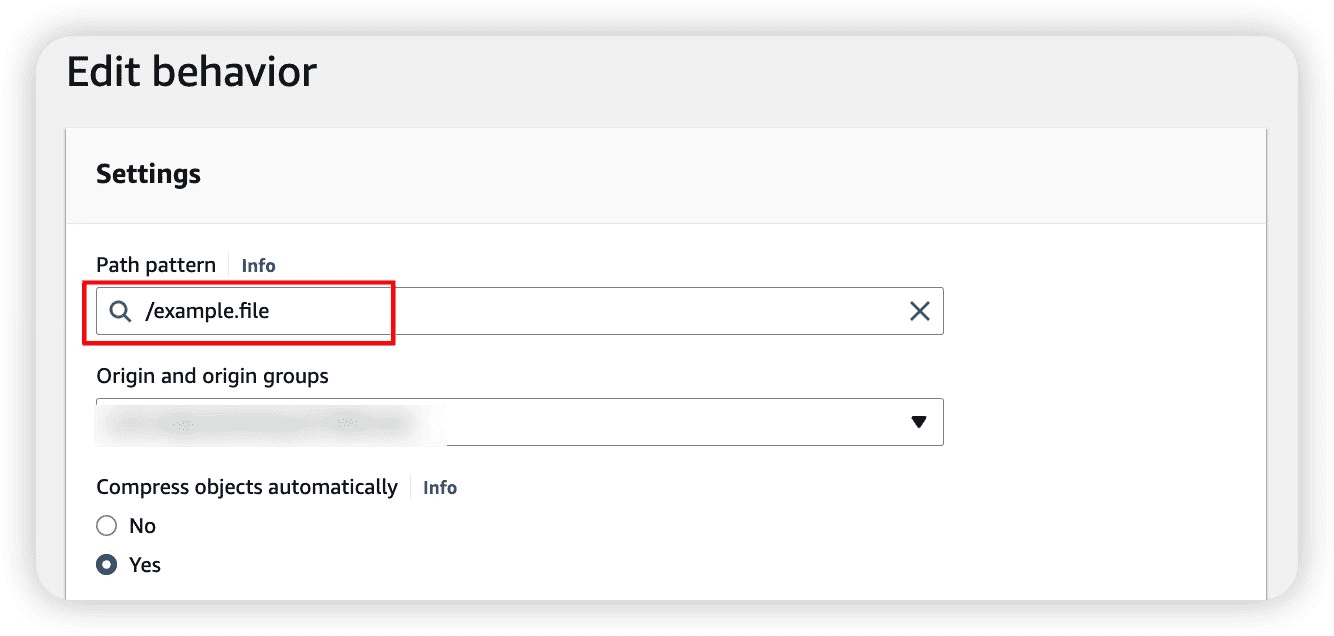
Task: Open Info link next to Path pattern
Action: [258, 266]
